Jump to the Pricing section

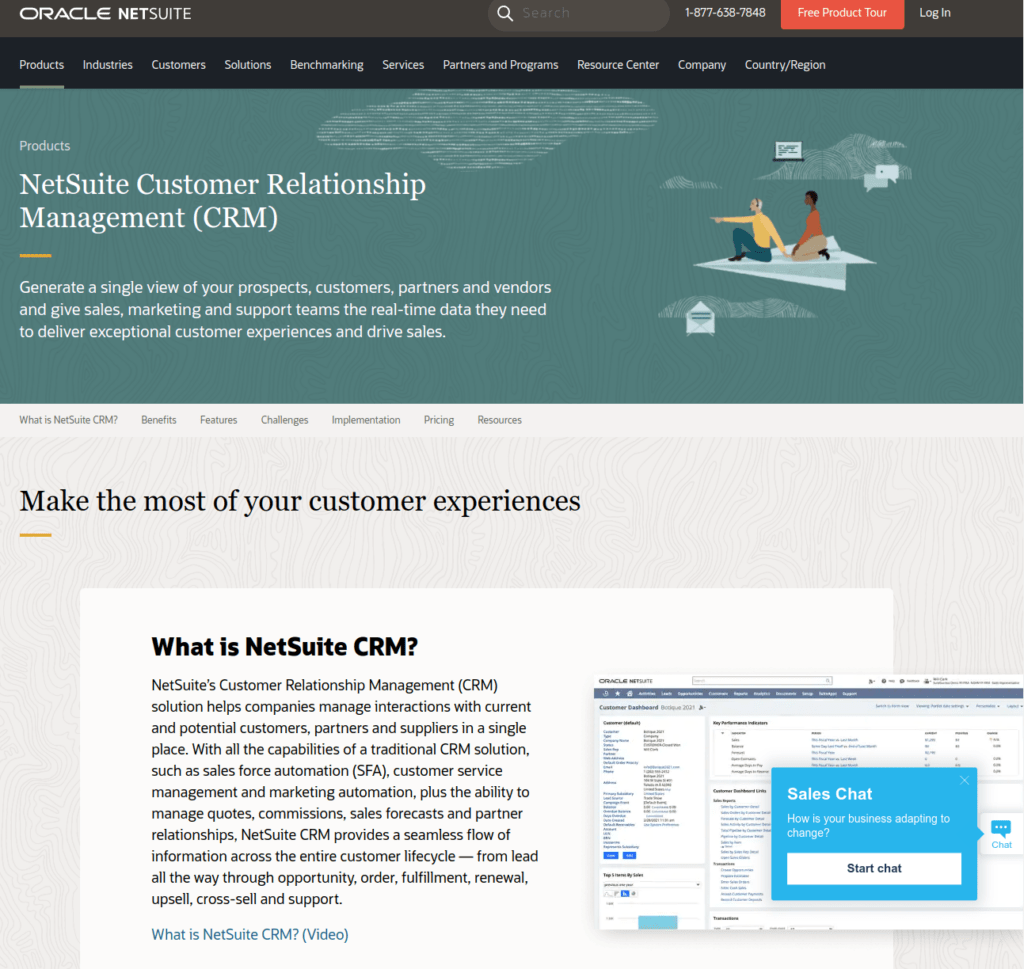pos(439,420)
